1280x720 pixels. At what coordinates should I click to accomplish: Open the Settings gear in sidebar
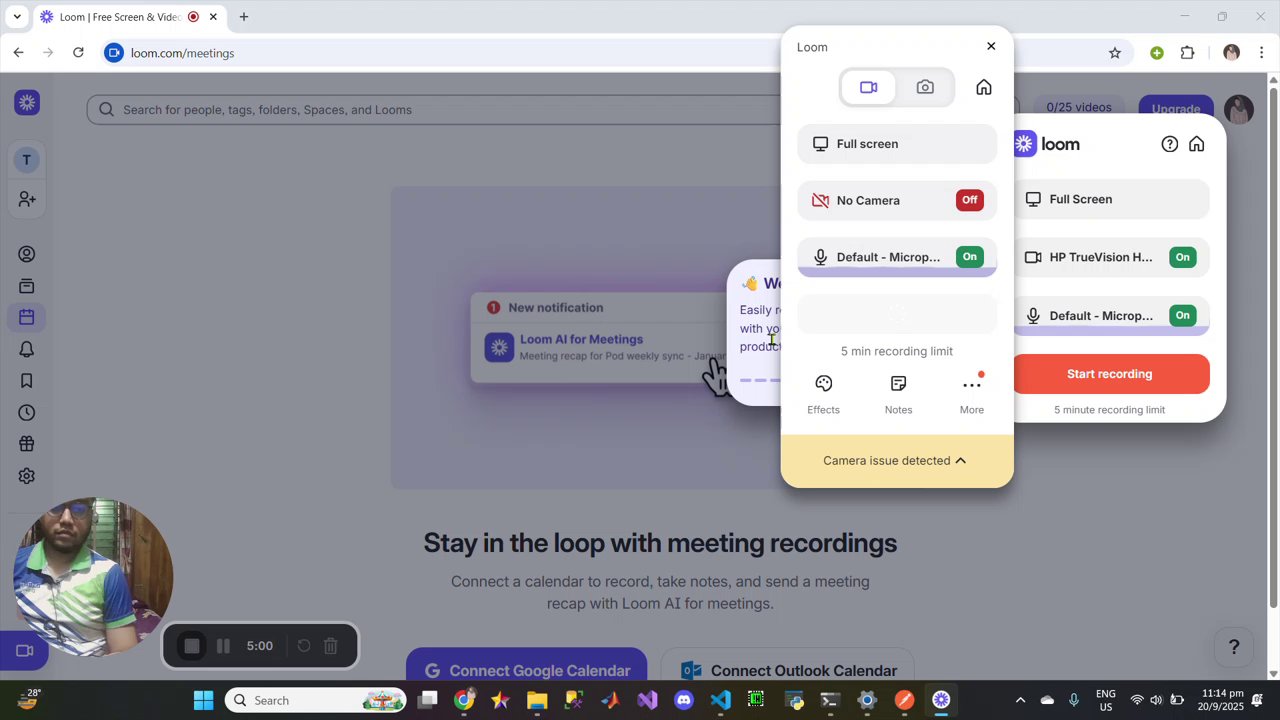[x=27, y=476]
